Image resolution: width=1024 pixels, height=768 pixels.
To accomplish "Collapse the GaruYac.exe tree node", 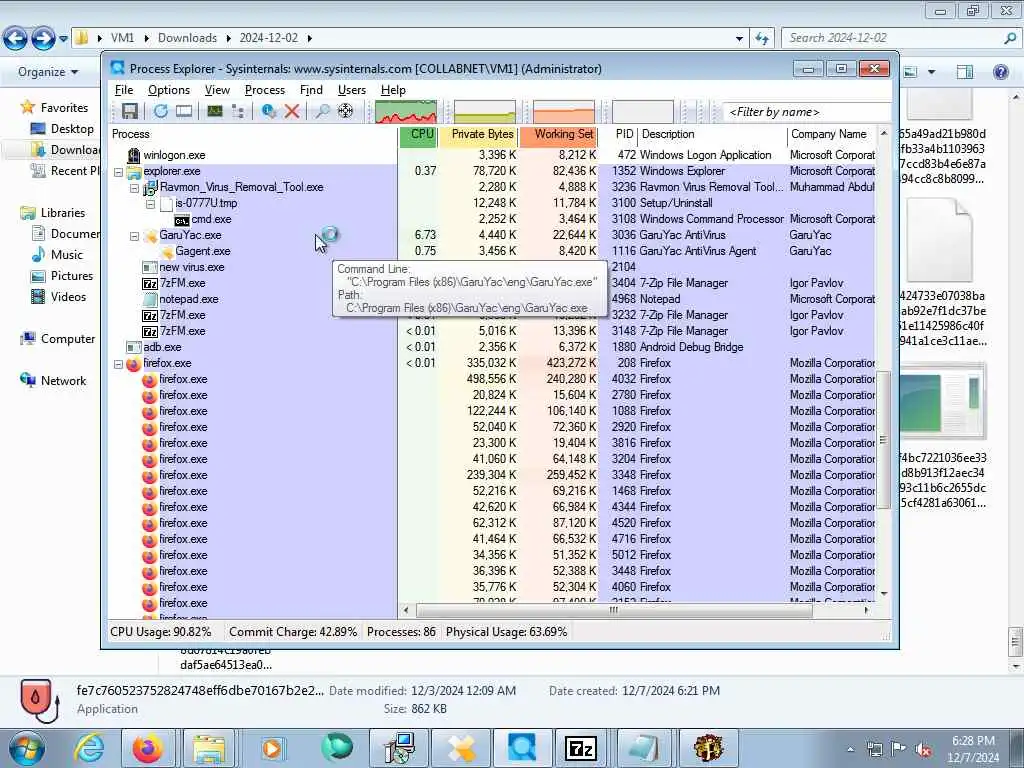I will 135,236.
